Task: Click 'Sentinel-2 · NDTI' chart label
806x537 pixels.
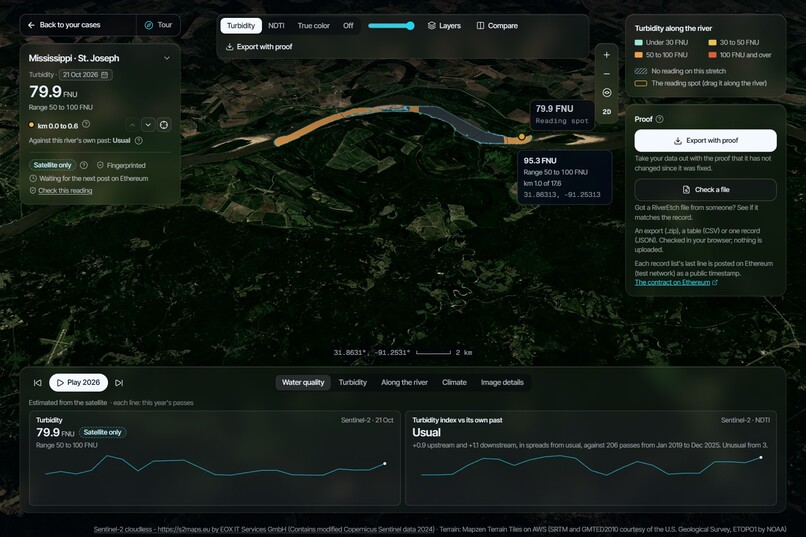Action: (x=745, y=420)
